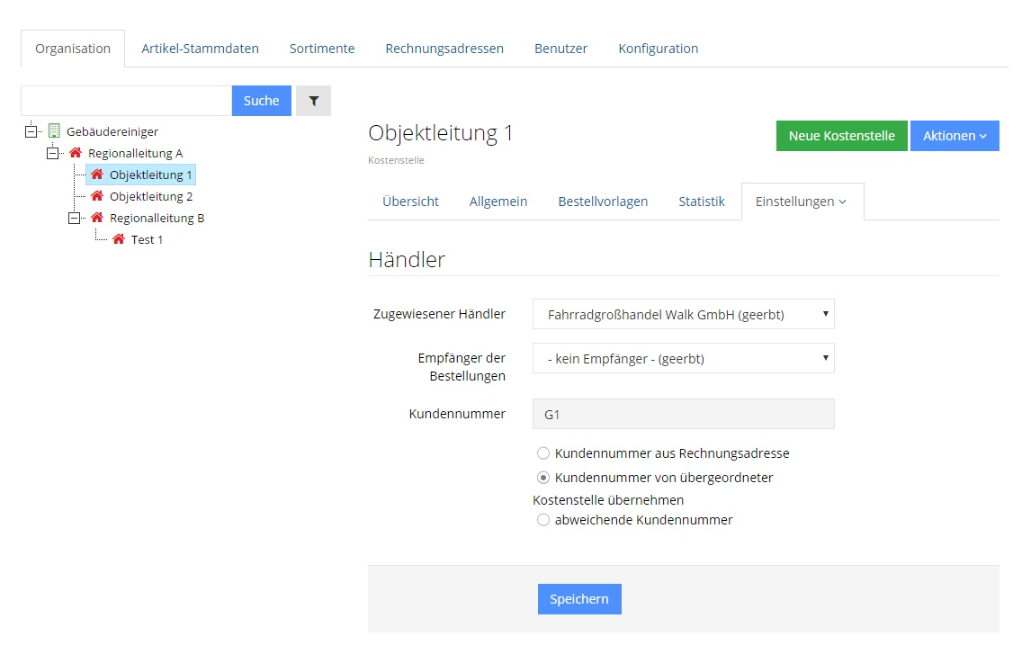The width and height of the screenshot is (1033, 657).
Task: Click the search input field
Action: click(x=126, y=101)
